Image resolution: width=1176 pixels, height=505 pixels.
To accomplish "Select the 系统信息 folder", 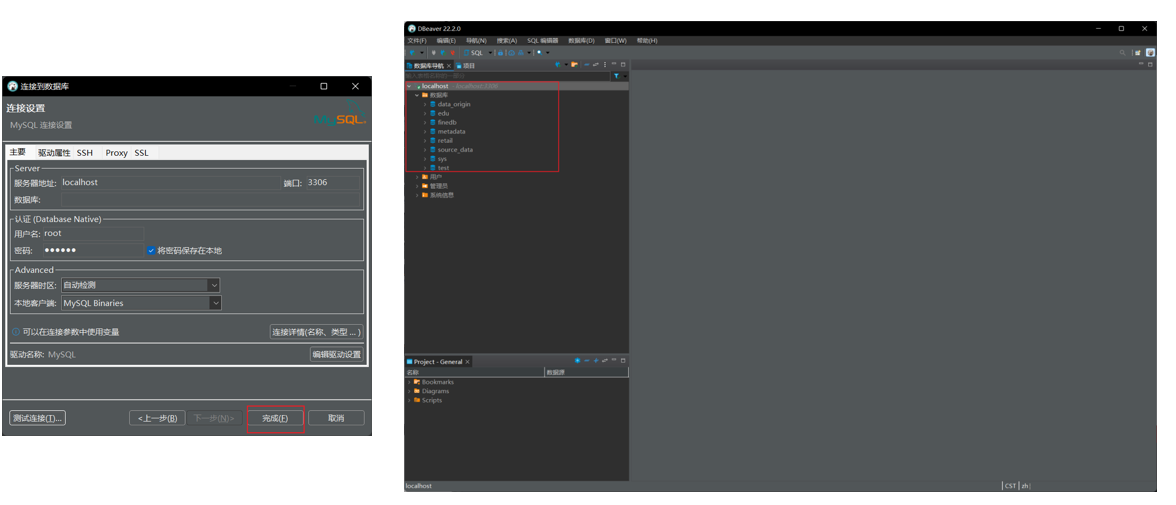I will pyautogui.click(x=442, y=195).
